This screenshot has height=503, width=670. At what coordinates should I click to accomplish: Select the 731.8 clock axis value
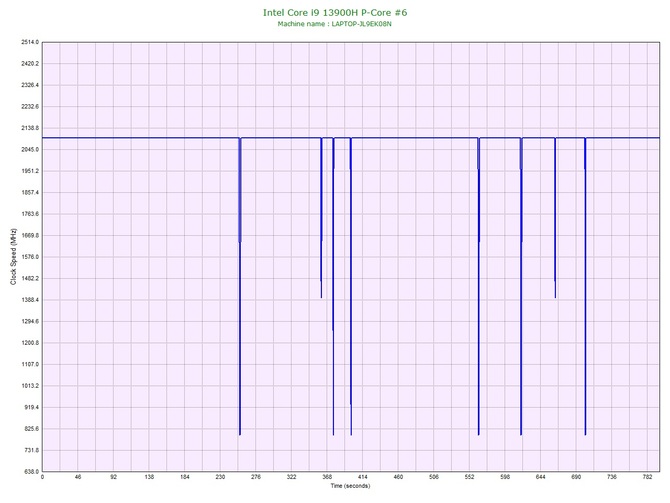click(31, 450)
